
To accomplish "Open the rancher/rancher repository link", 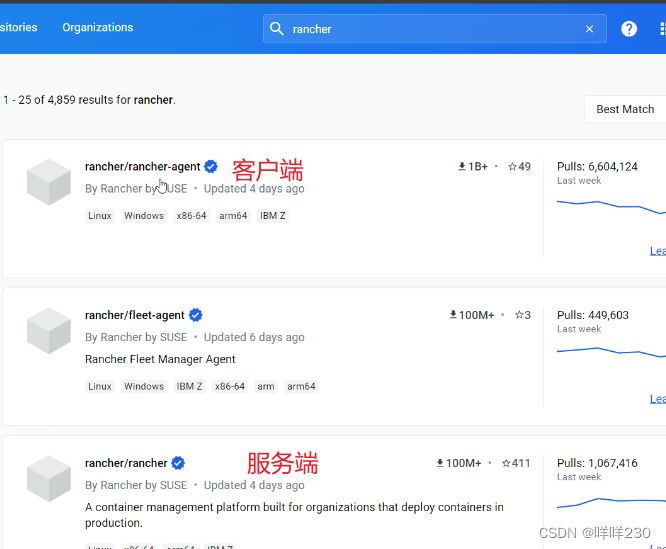I will point(126,463).
